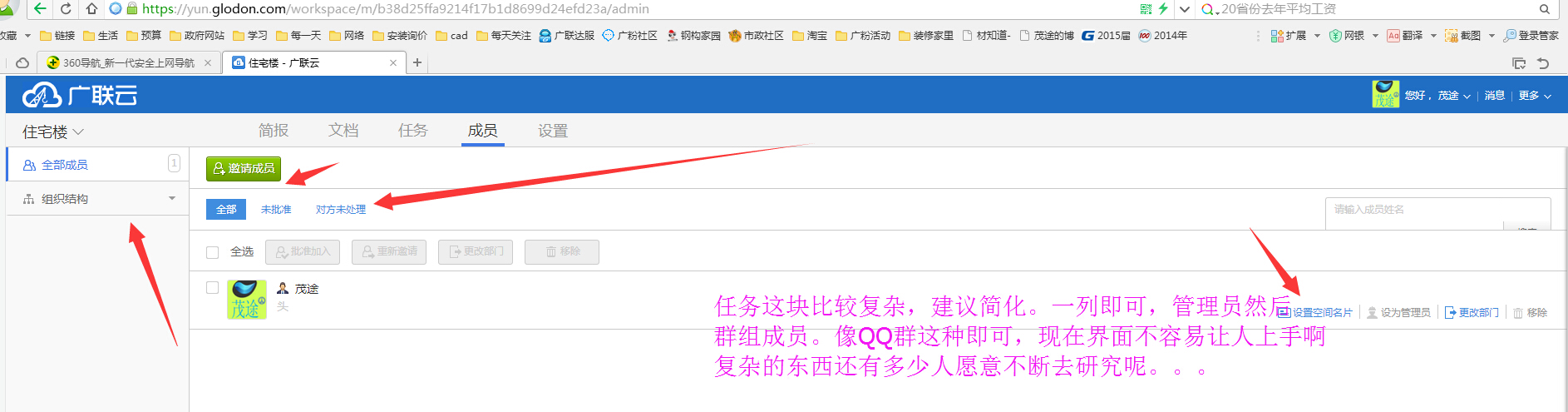Click user avatar in top header
The width and height of the screenshot is (1568, 412).
[x=1385, y=95]
